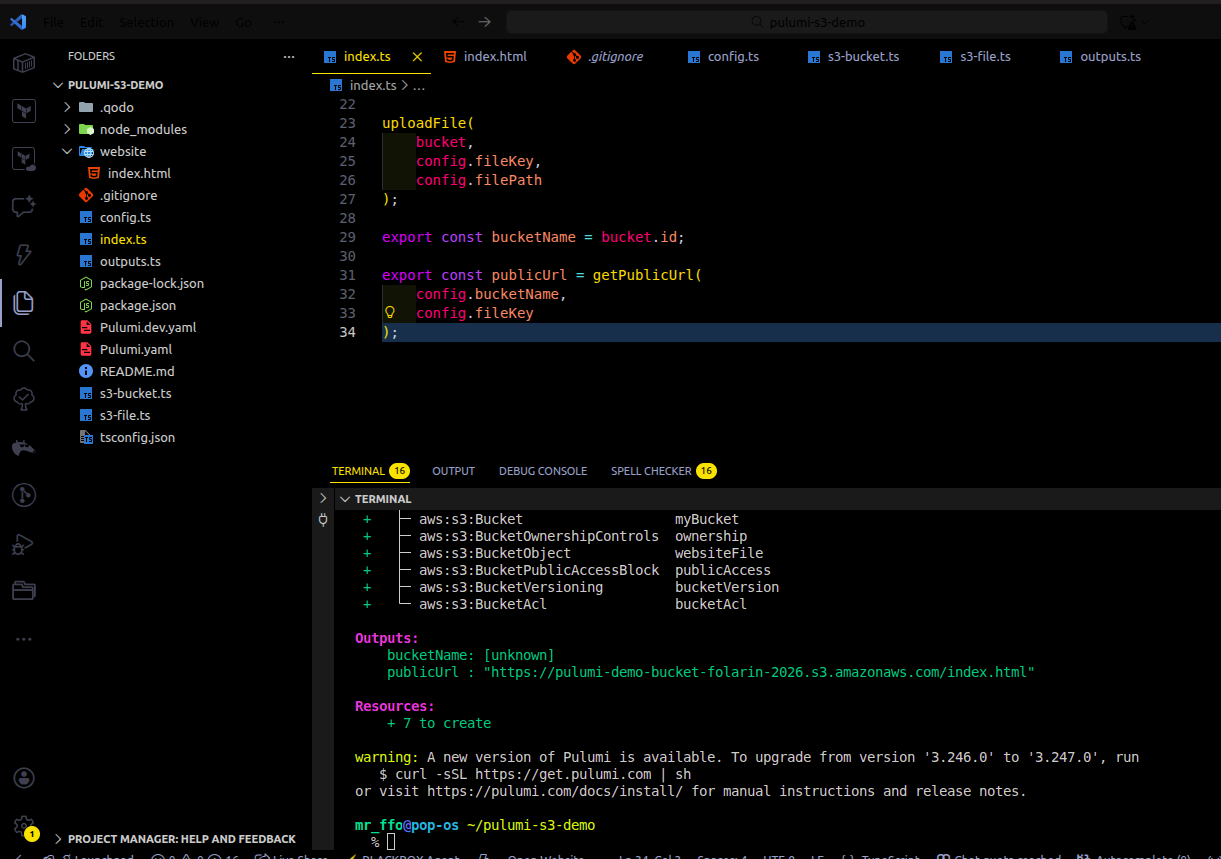
Task: Open the container box icon at activity bar top
Action: (x=24, y=63)
